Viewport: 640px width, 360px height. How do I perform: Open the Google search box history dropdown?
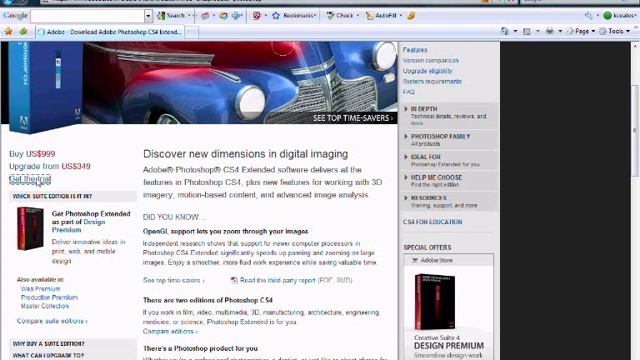148,16
